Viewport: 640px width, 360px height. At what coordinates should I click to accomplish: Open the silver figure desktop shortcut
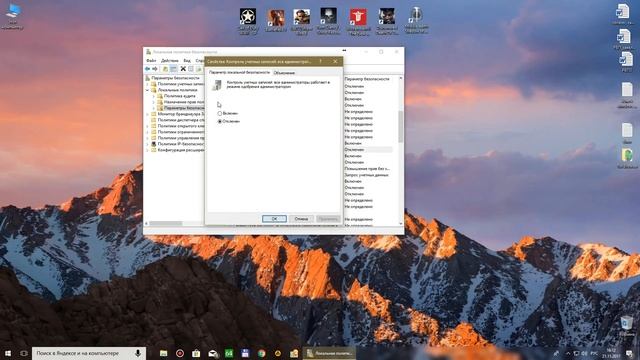416,16
